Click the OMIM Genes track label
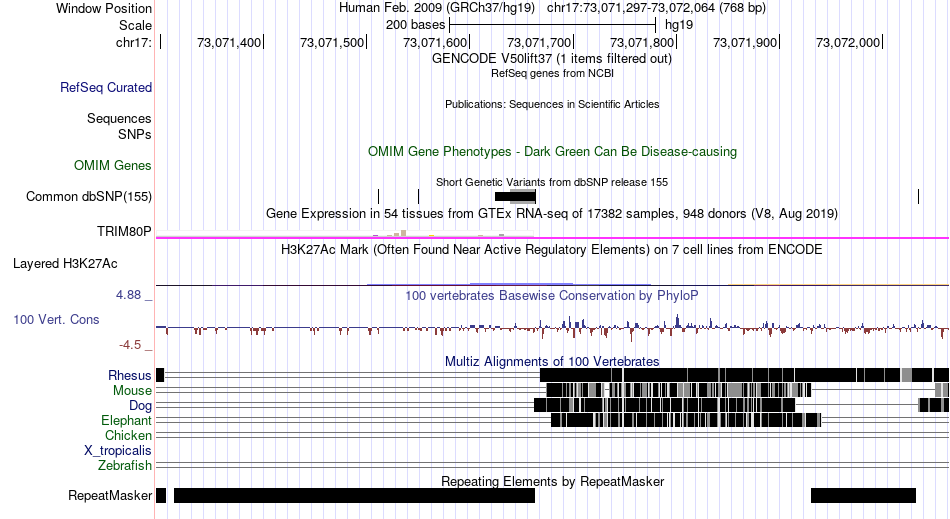The image size is (950, 519). 113,165
